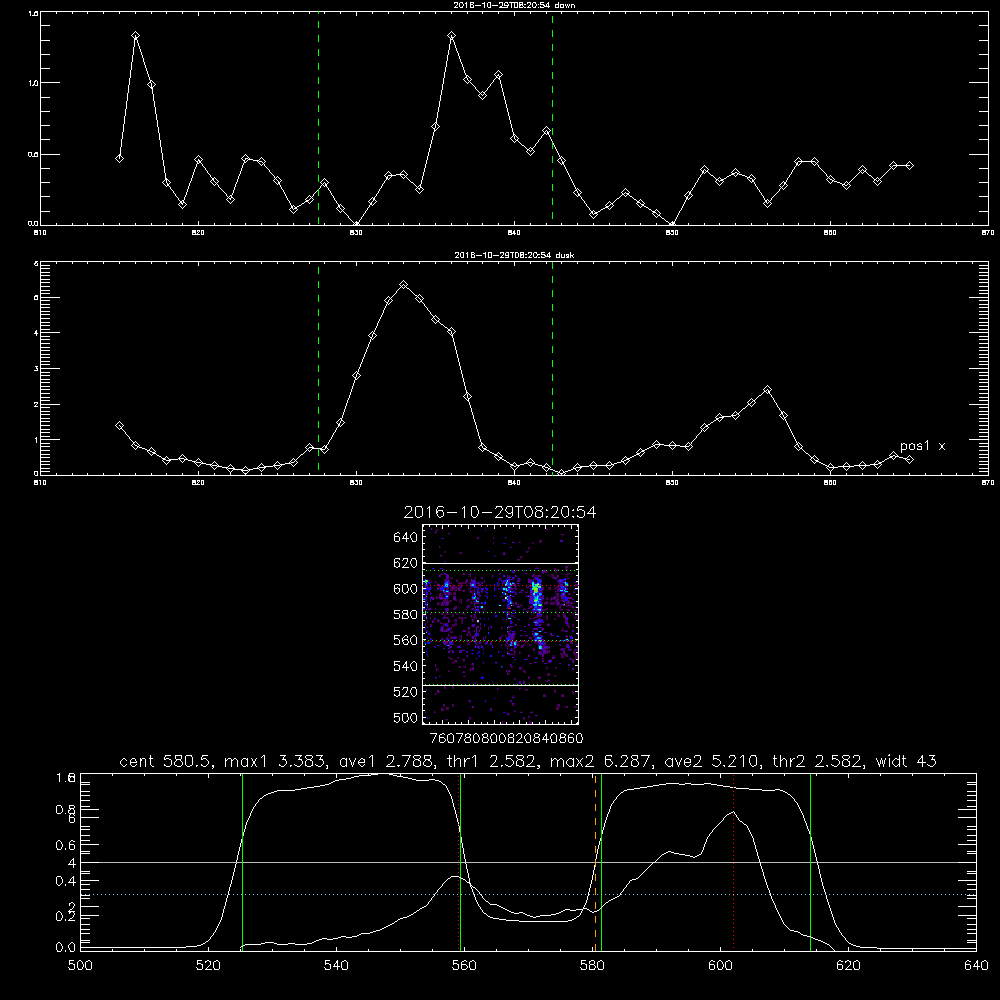Screen dimensions: 1000x1000
Task: Click the second dusk peak marker near 856
Action: point(767,390)
